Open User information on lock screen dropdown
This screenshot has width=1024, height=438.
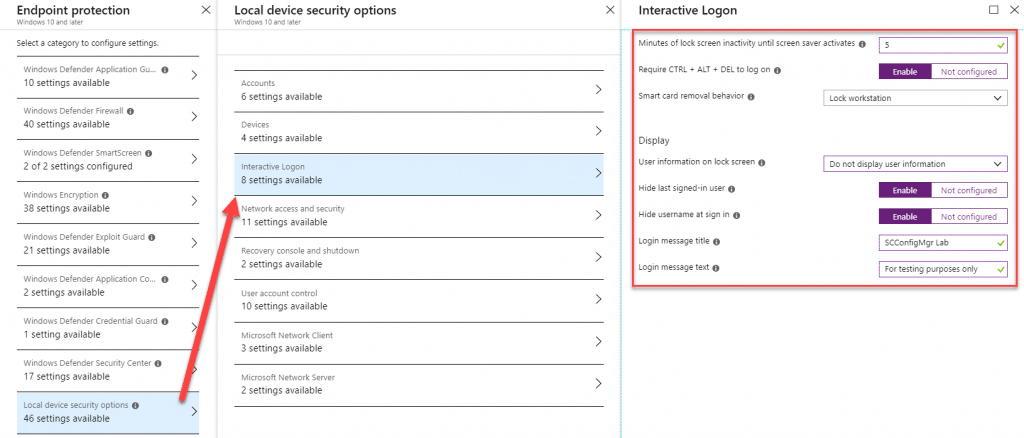(x=915, y=164)
